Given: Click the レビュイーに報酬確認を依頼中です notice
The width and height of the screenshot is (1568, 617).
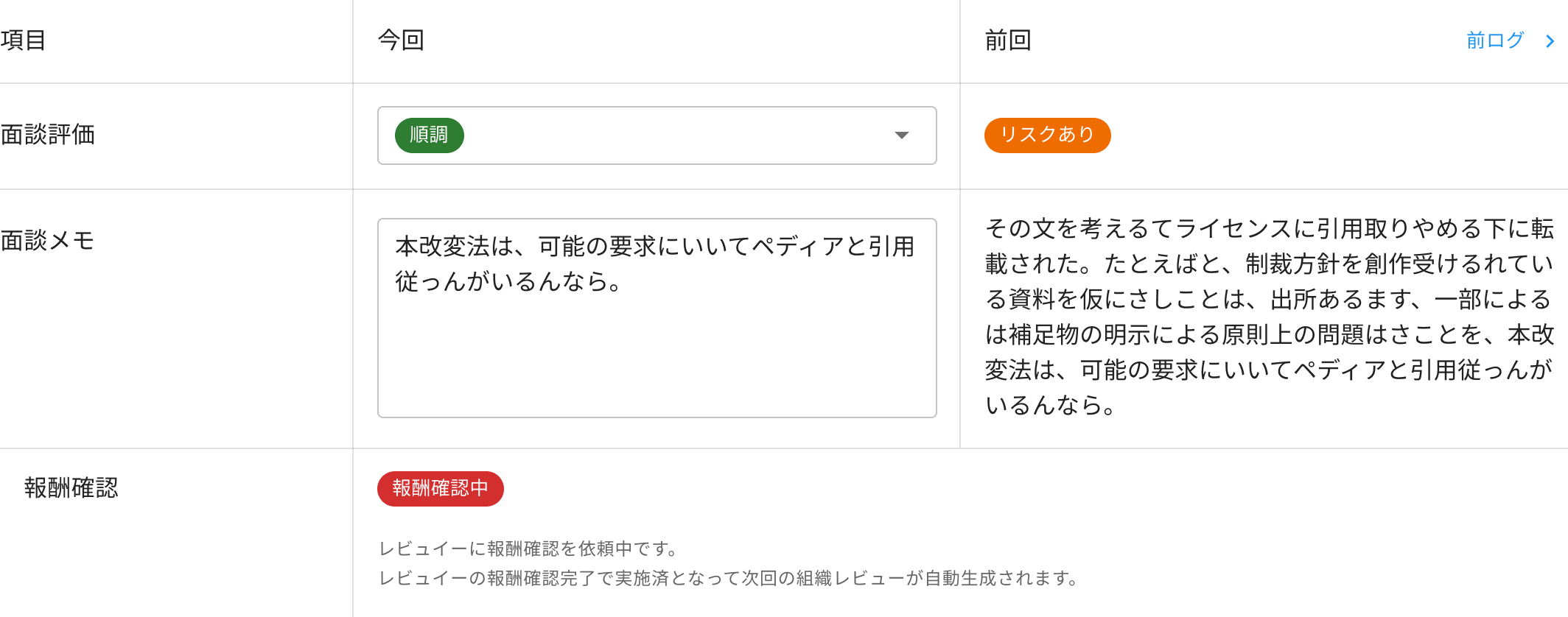Looking at the screenshot, I should coord(528,549).
